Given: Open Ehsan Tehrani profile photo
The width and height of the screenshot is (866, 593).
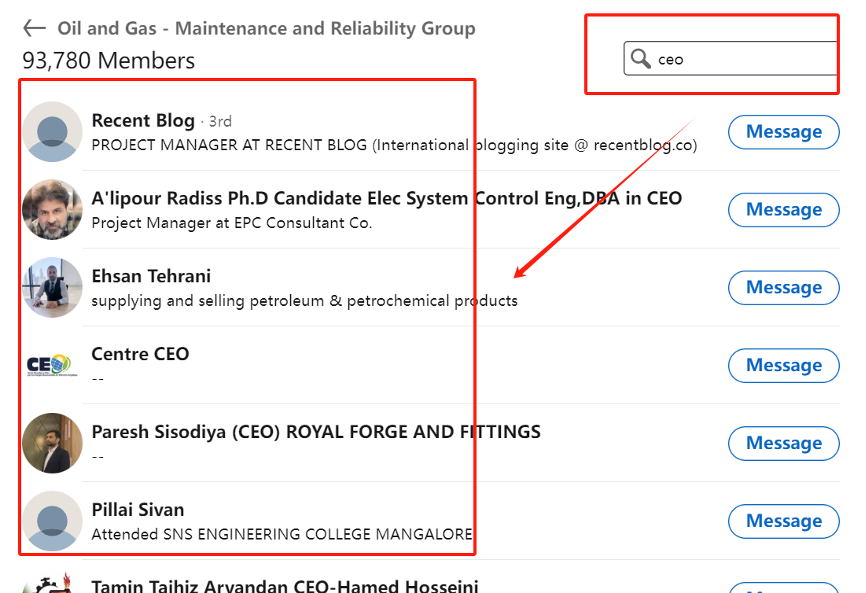Looking at the screenshot, I should (52, 288).
